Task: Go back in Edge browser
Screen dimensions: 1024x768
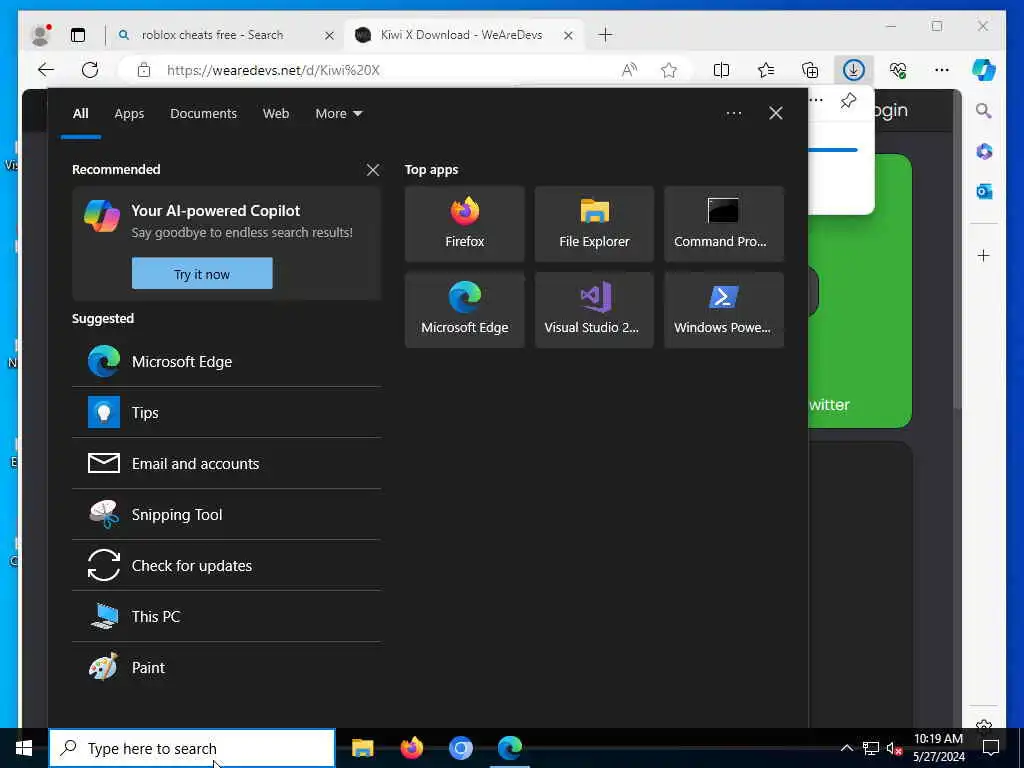Action: (x=46, y=70)
